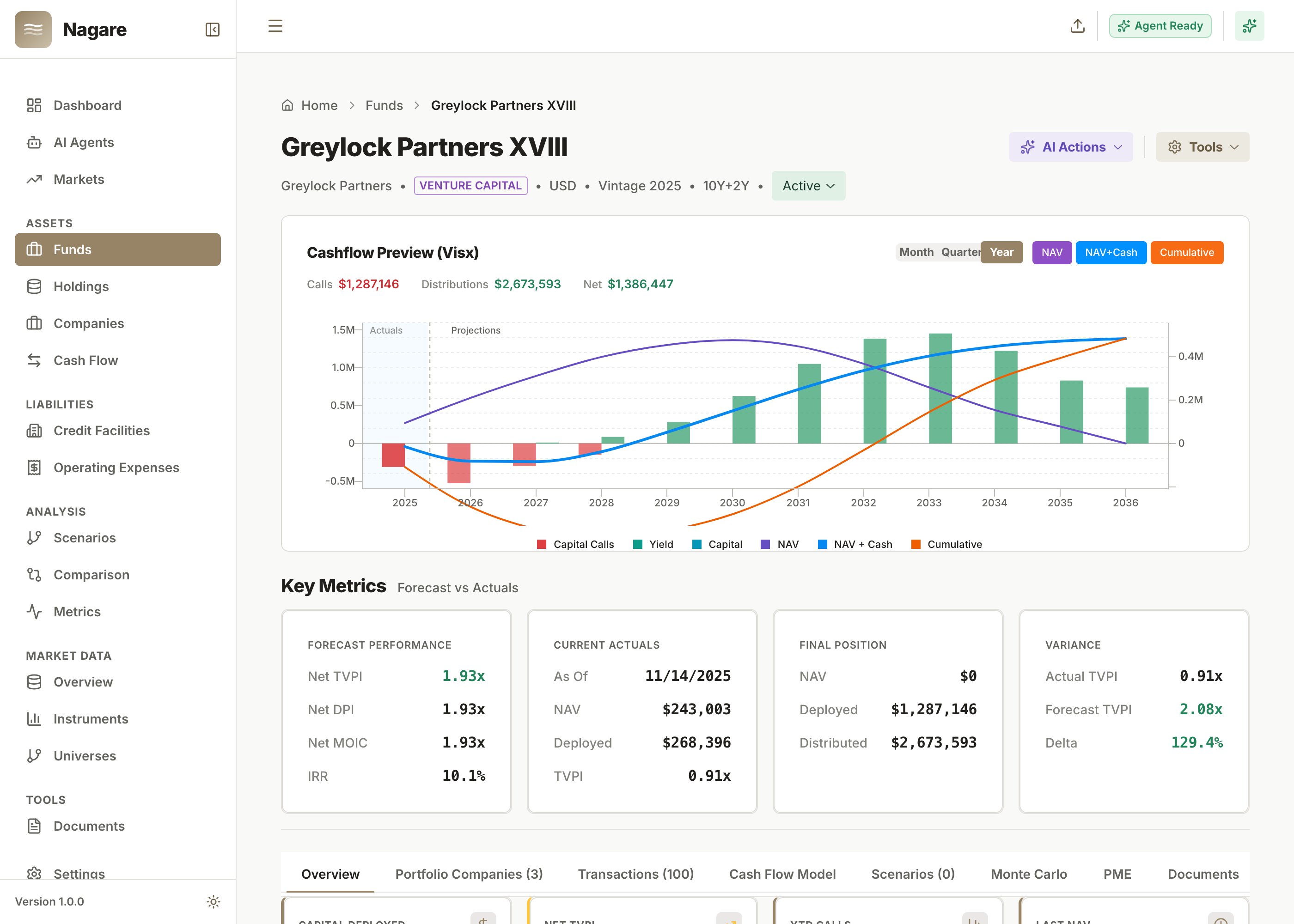This screenshot has height=924, width=1294.
Task: Click the Market Data Overview icon
Action: (x=34, y=681)
